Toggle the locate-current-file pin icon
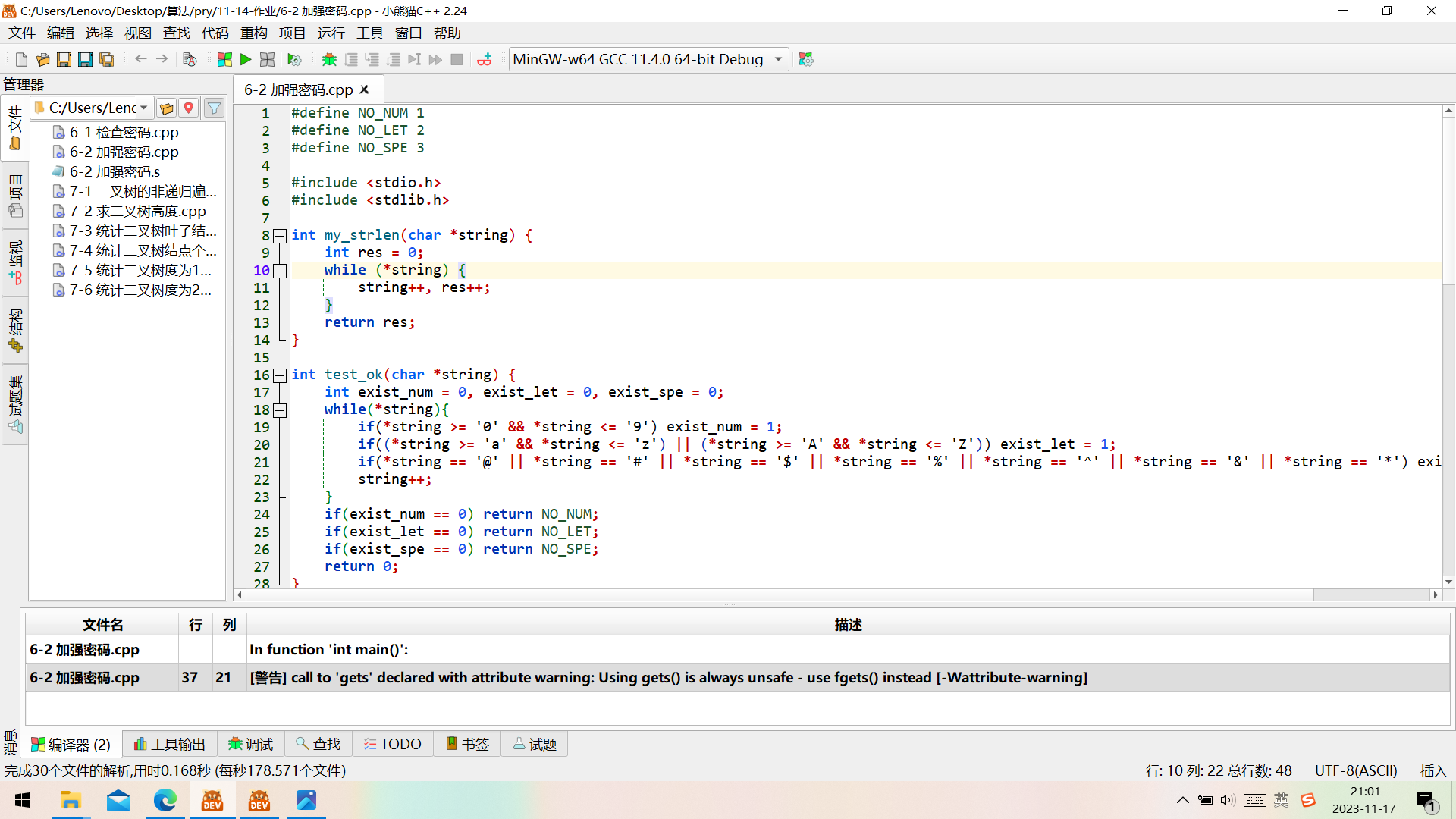The width and height of the screenshot is (1456, 819). click(x=187, y=108)
